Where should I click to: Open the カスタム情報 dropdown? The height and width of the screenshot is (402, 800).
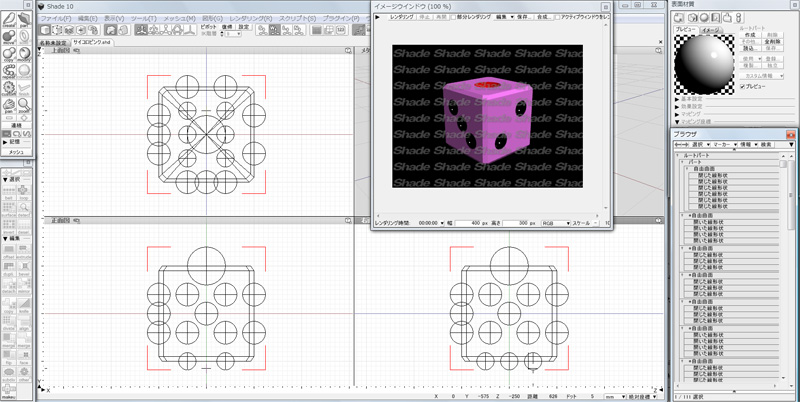pos(761,76)
